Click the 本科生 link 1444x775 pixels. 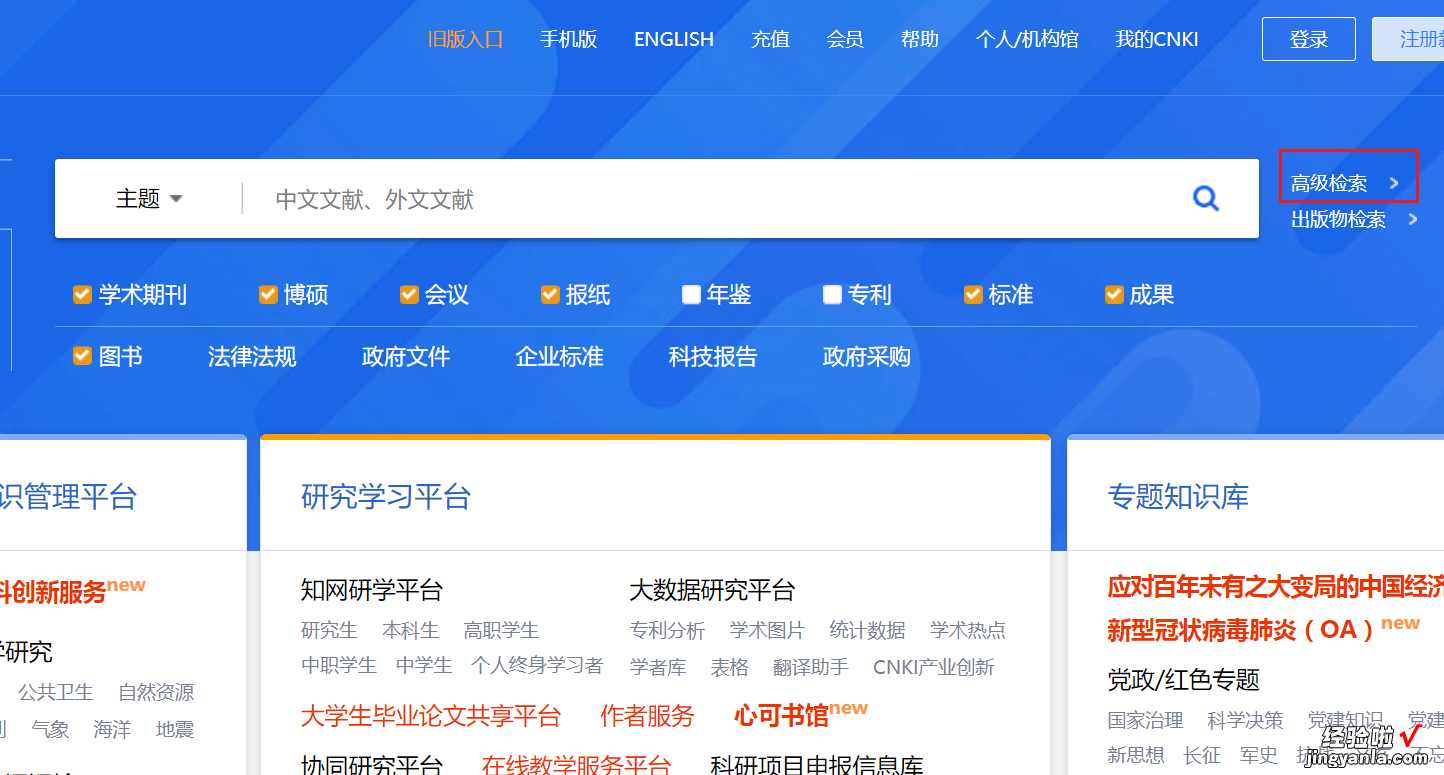(x=410, y=630)
